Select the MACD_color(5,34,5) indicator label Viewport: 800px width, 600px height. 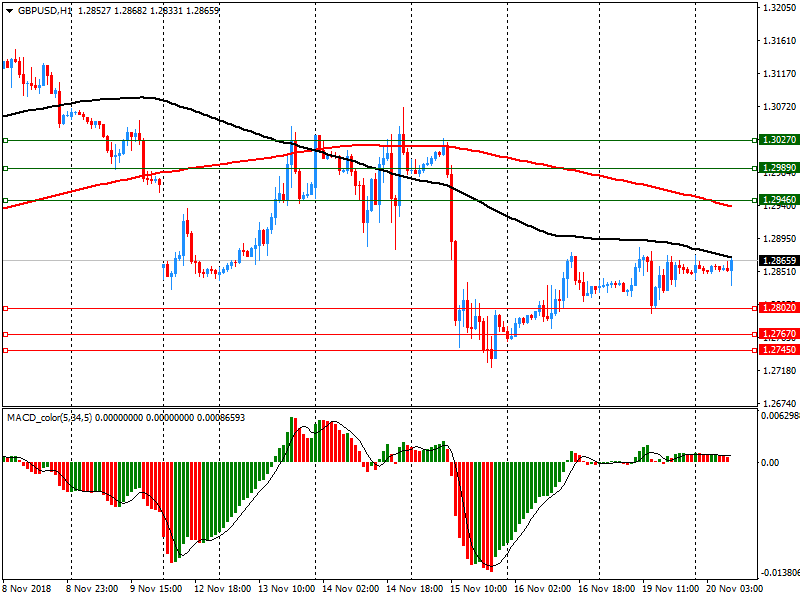click(49, 418)
